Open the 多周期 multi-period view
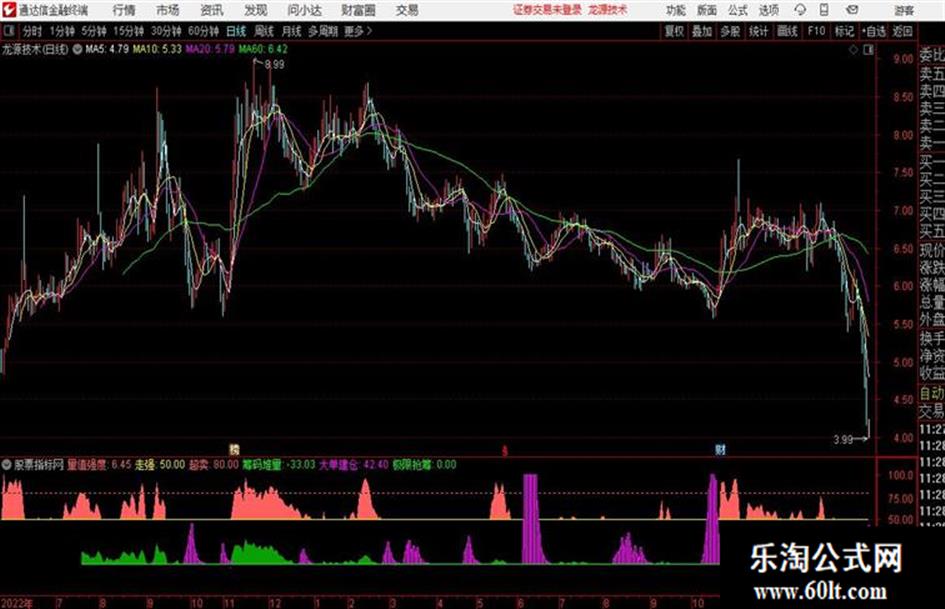Screen dimensions: 945x609 [x=324, y=31]
